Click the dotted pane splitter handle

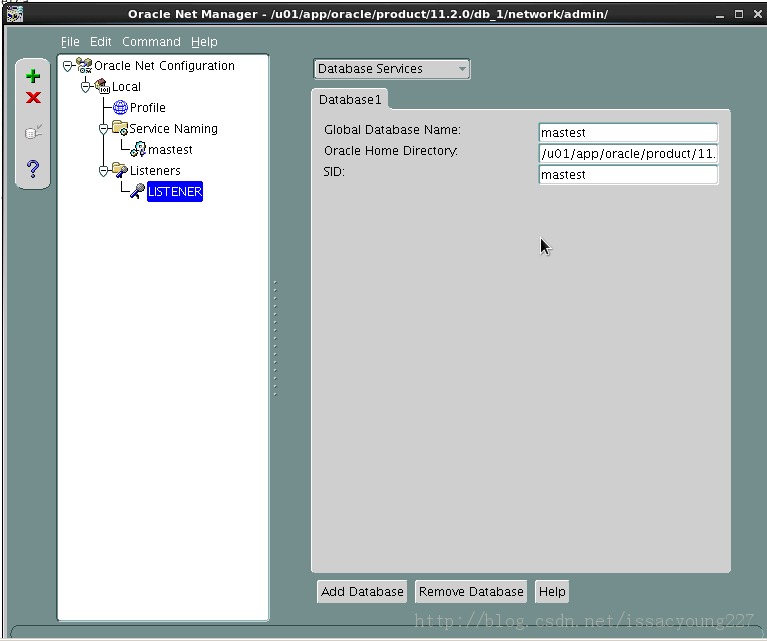[x=275, y=338]
